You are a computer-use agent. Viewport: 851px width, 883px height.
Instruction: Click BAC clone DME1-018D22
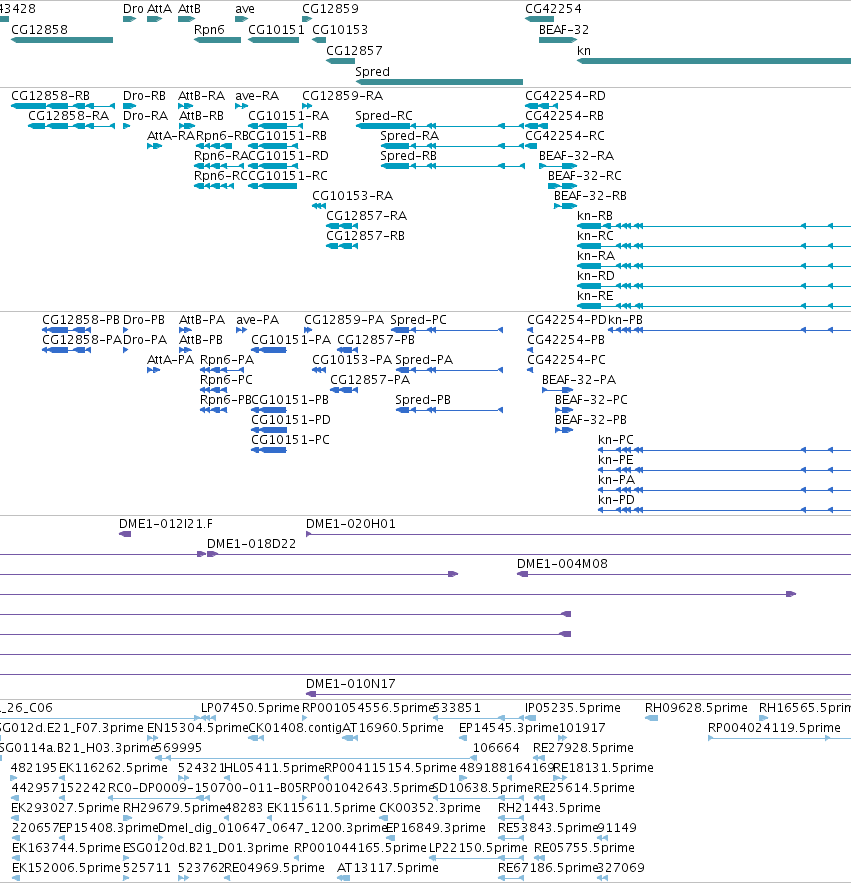[529, 555]
